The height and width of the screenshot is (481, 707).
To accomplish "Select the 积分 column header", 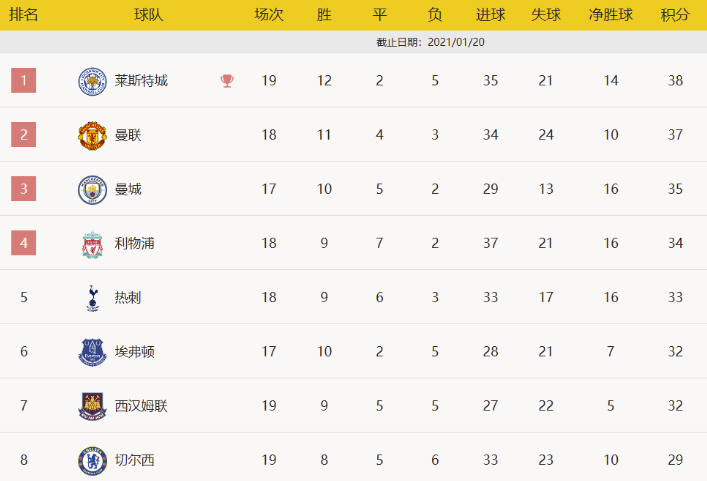I will click(675, 15).
